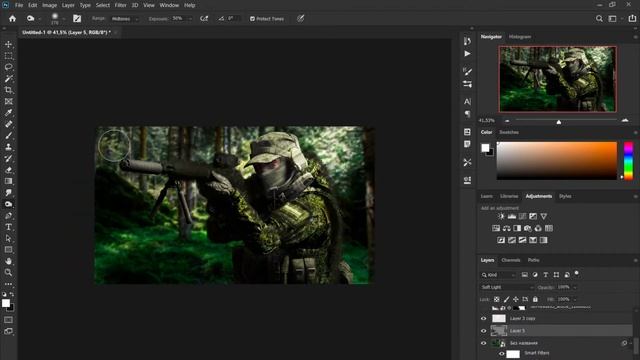This screenshot has width=640, height=360.
Task: Select the Eyedropper tool
Action: (x=8, y=113)
